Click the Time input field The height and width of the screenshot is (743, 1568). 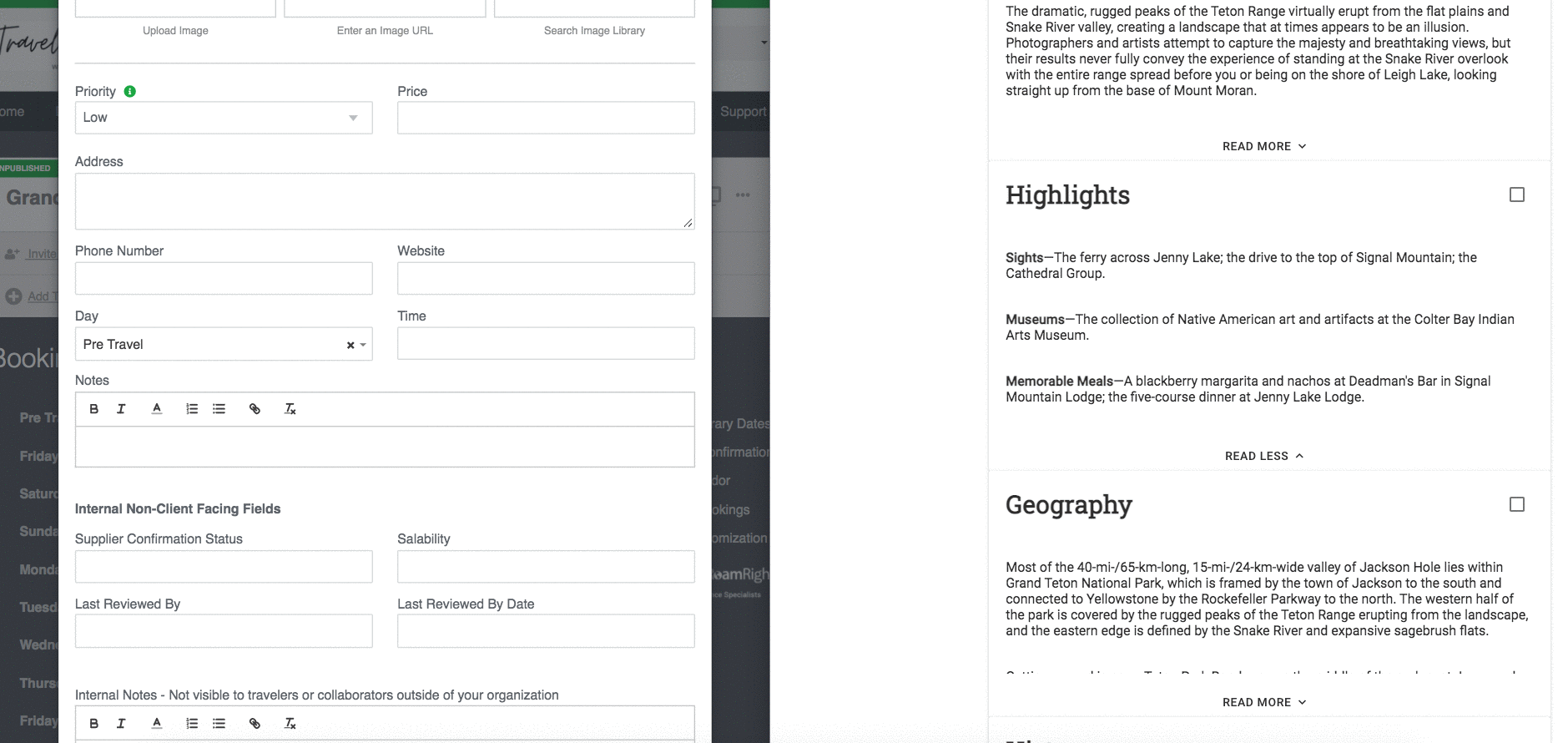(x=546, y=343)
